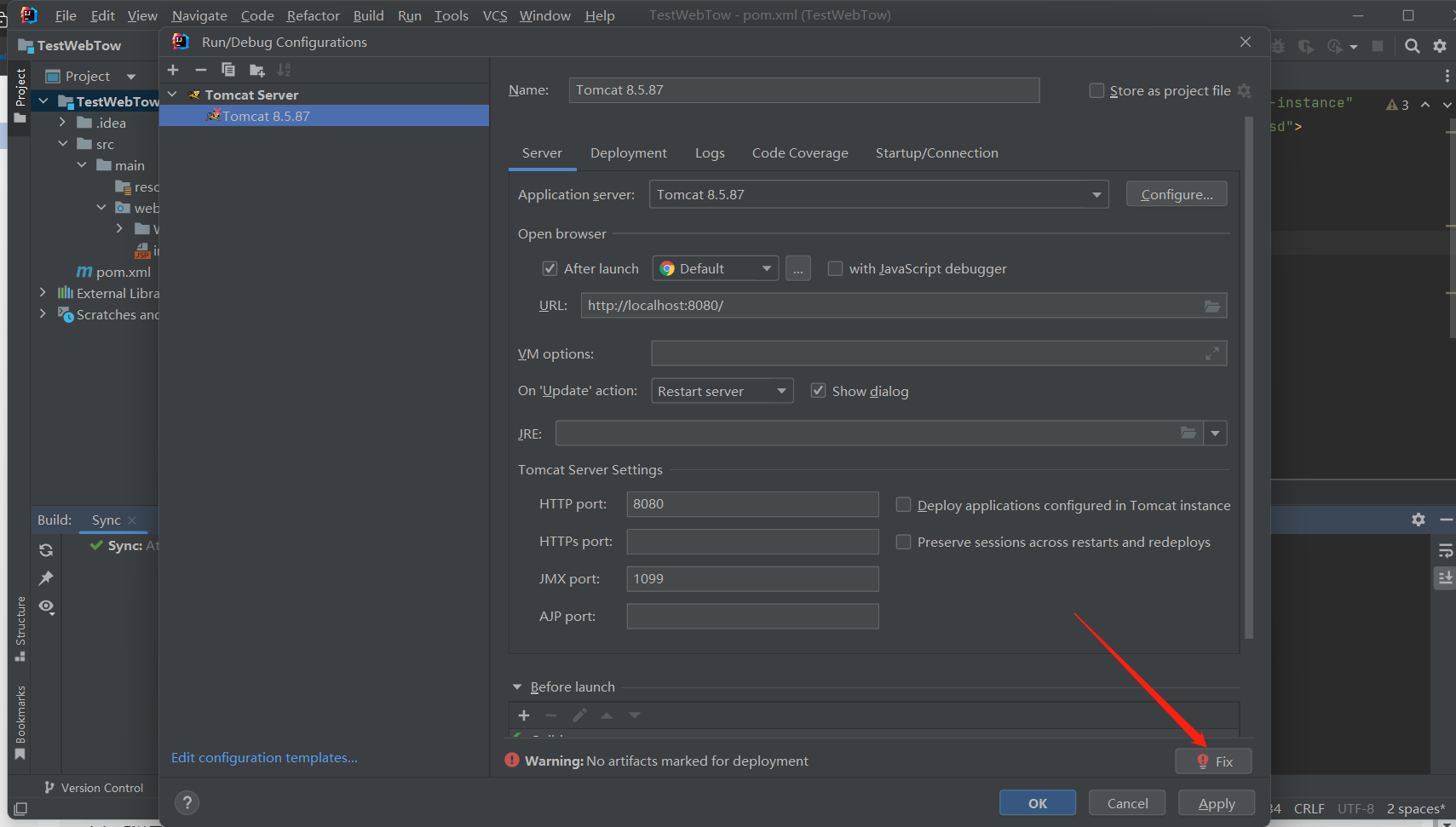Viewport: 1456px width, 827px height.
Task: Collapse the Before launch section
Action: pos(517,686)
